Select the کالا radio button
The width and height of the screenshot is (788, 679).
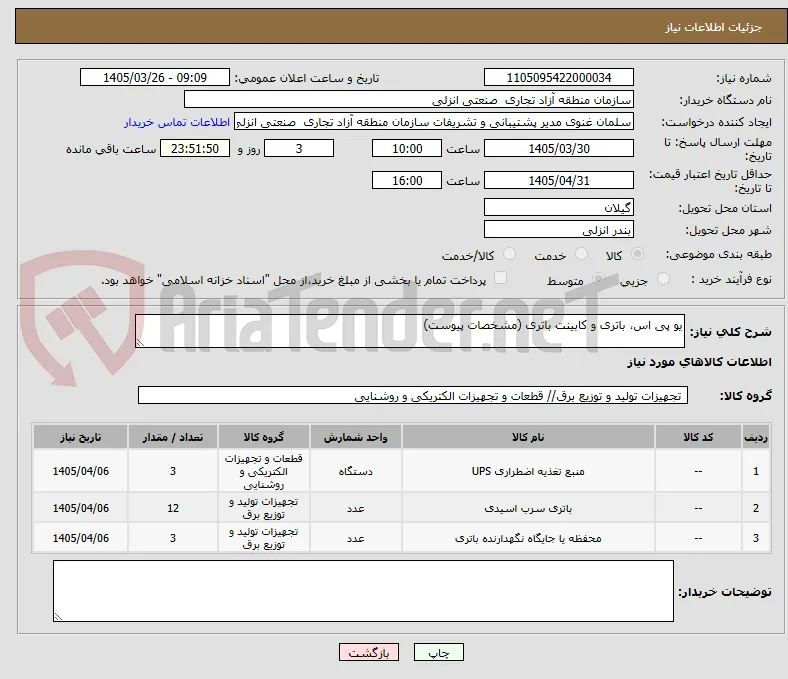coord(637,254)
